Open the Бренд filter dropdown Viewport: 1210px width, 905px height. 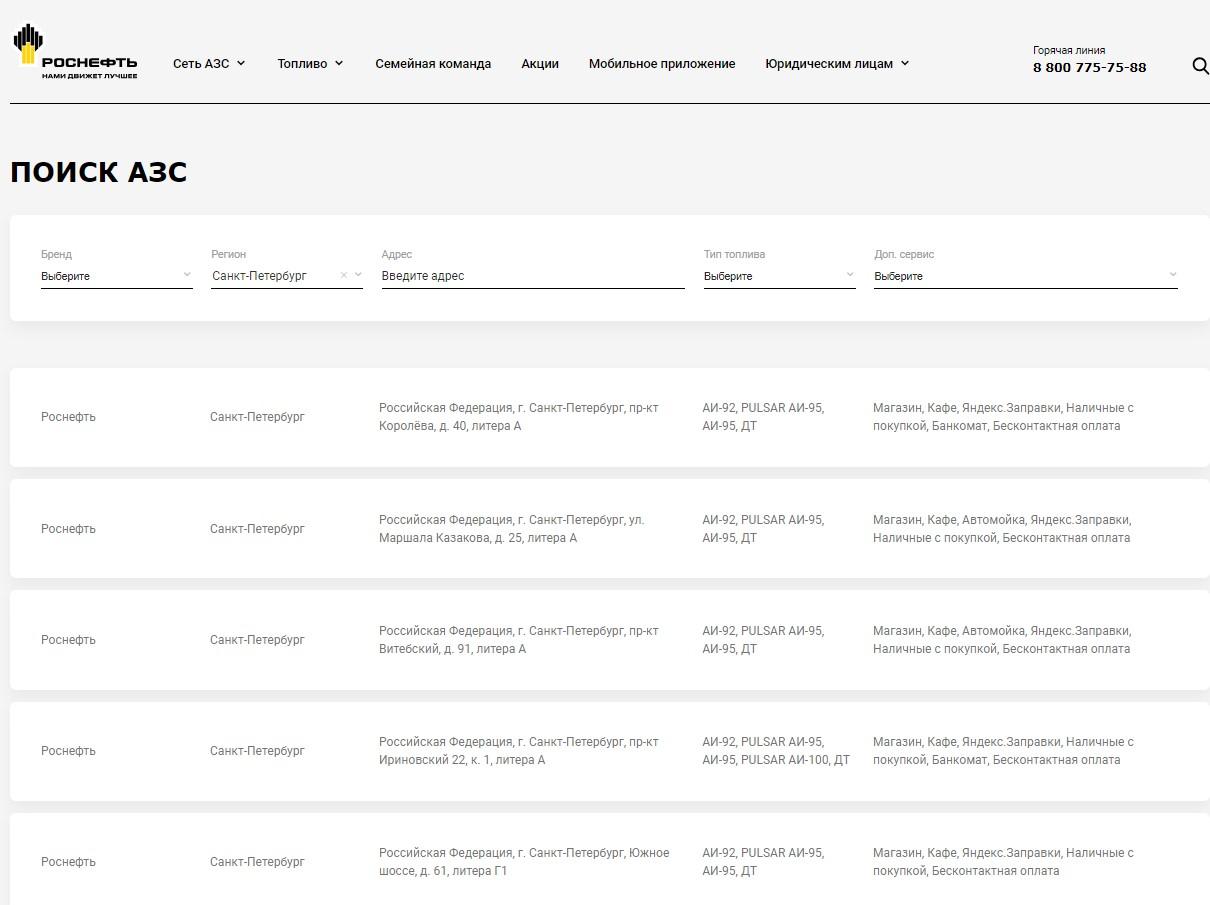click(x=117, y=276)
